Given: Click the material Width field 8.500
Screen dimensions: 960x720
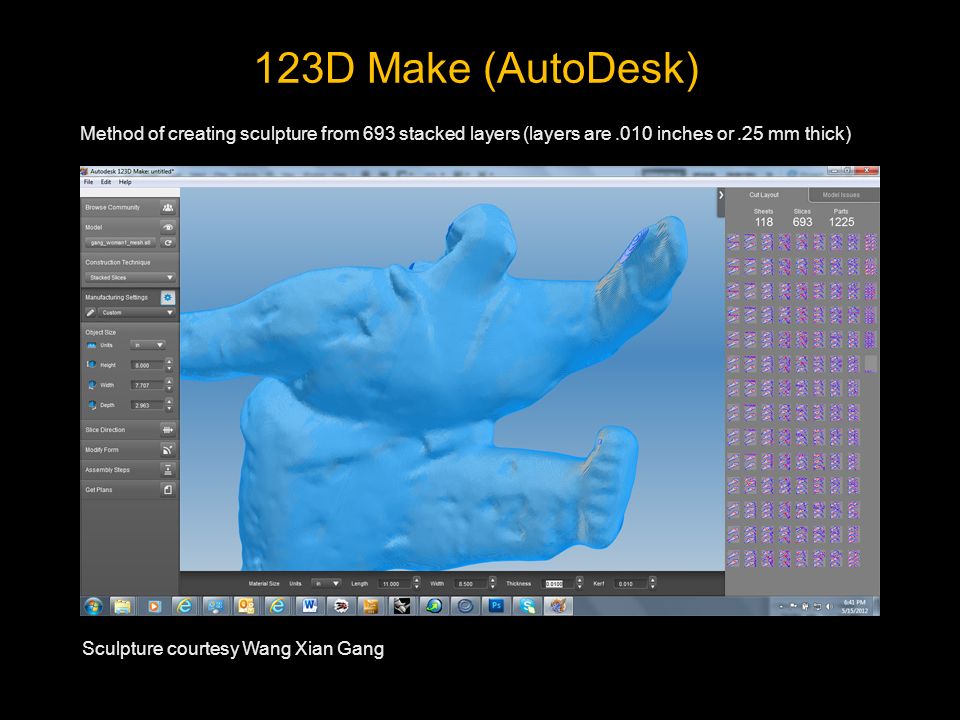Looking at the screenshot, I should [471, 583].
